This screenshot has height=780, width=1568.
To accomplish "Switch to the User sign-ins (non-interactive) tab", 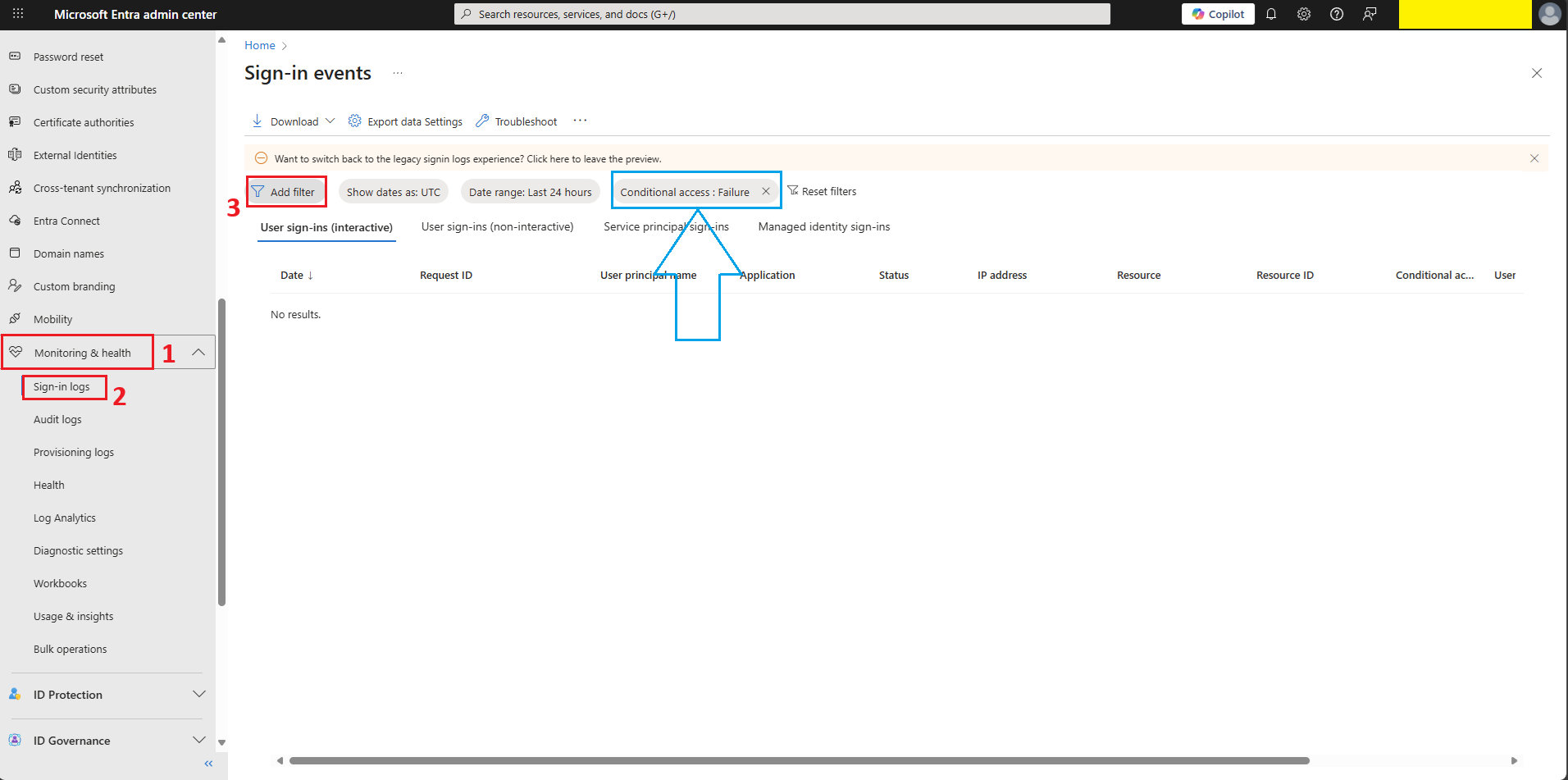I will 497,226.
